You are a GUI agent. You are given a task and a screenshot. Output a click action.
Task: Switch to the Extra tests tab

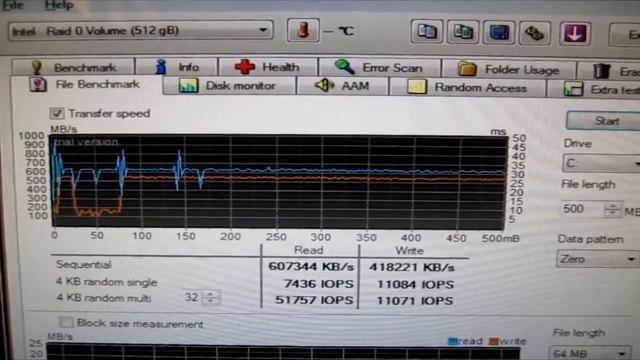coord(594,89)
